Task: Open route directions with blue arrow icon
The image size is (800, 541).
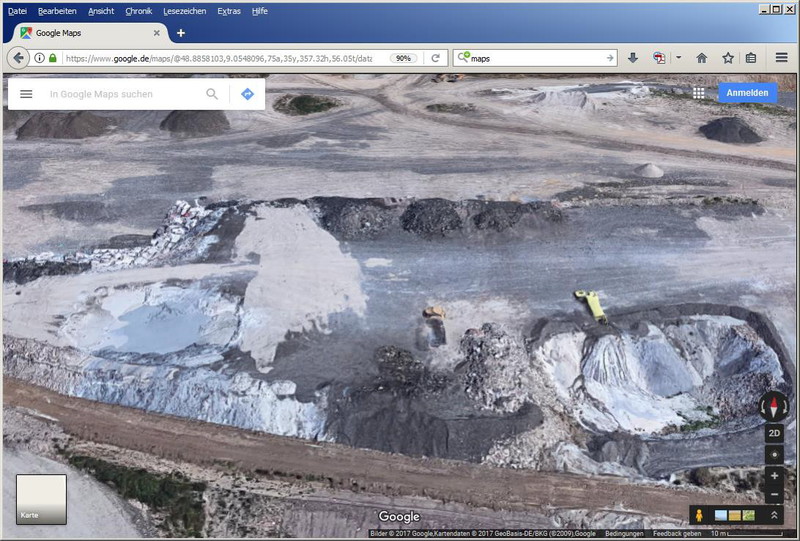Action: [247, 94]
